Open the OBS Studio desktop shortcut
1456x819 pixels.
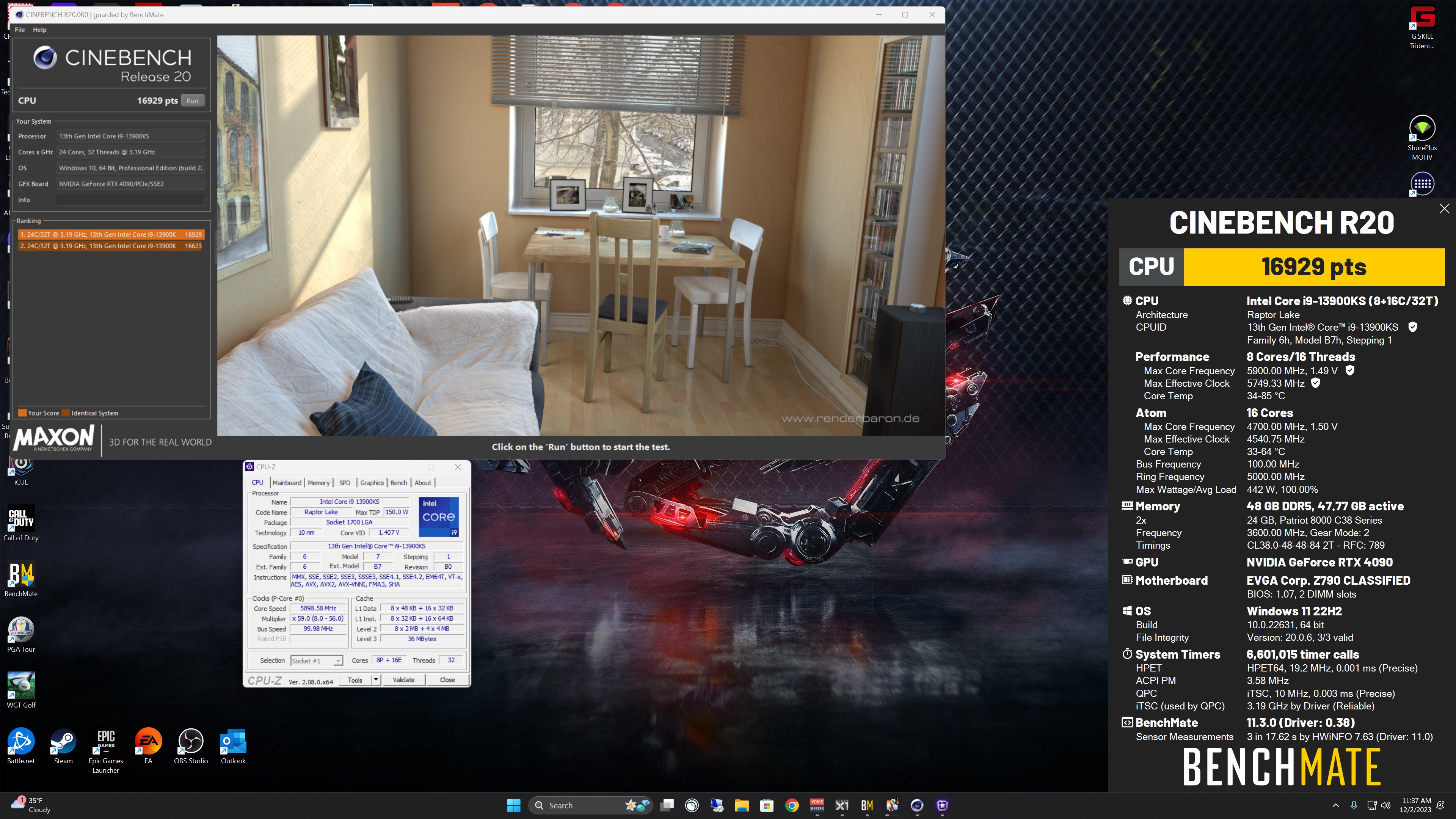[190, 746]
